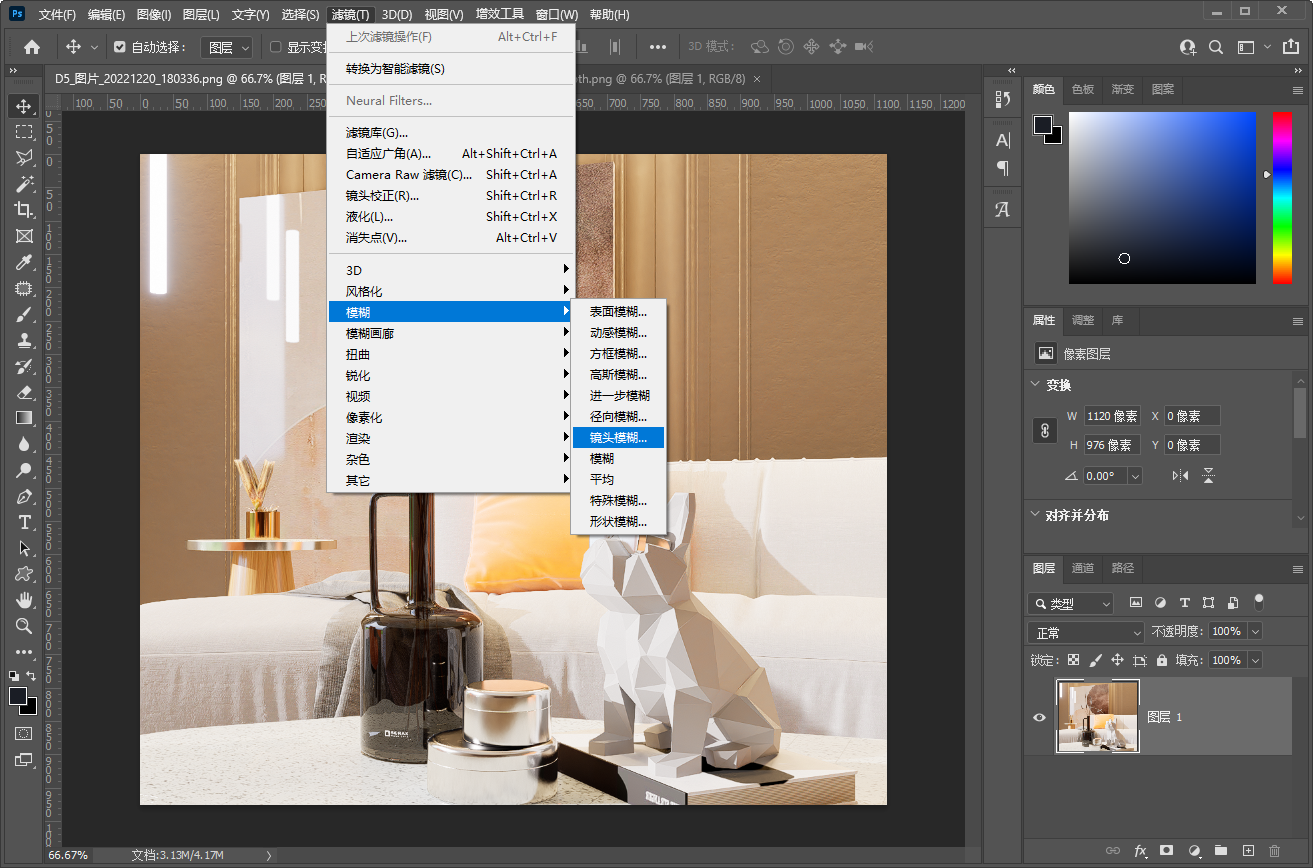This screenshot has height=868, width=1313.
Task: Click the 转换为智能滤镜(S) menu entry
Action: pos(451,68)
